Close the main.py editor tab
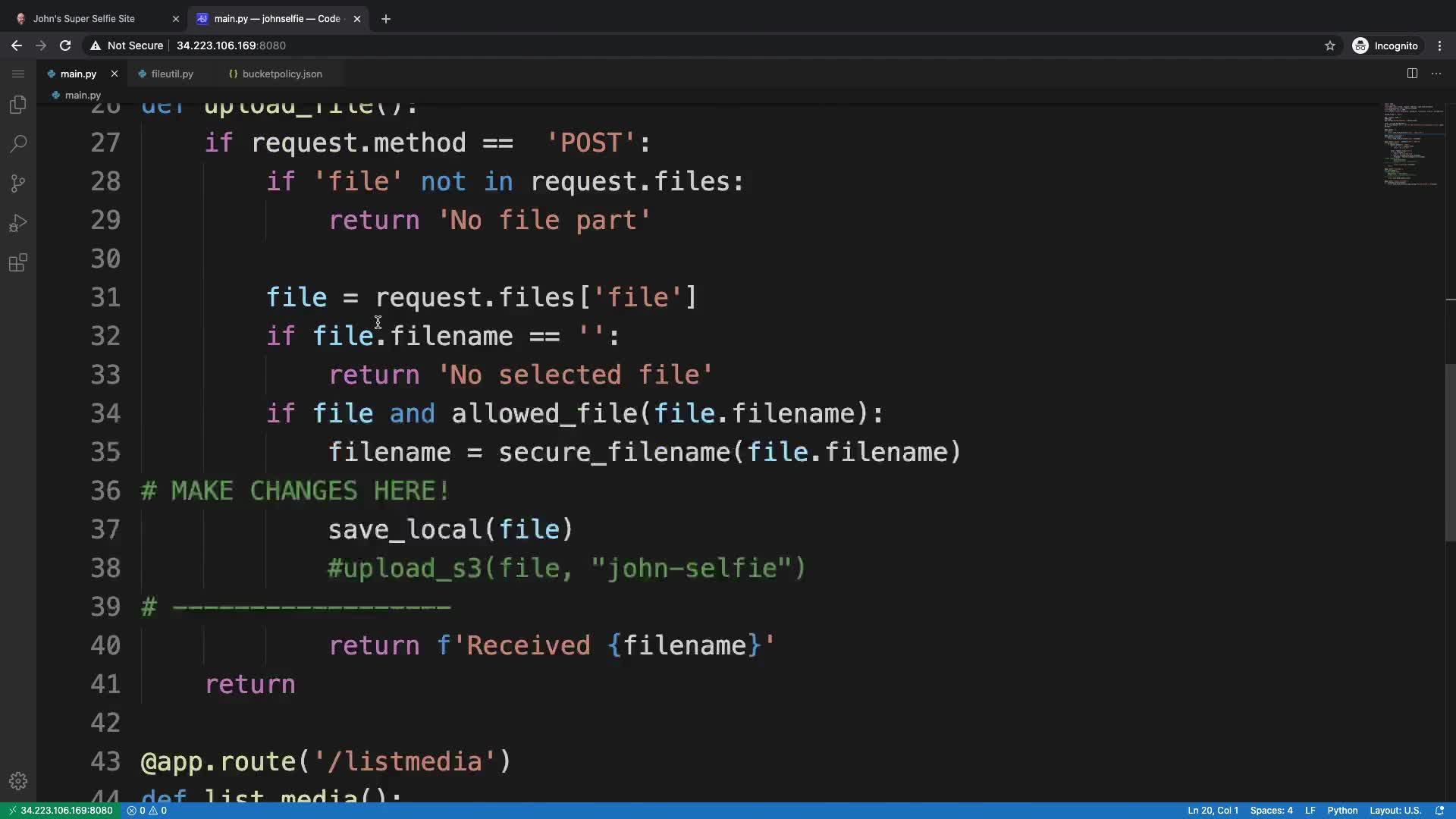Screen dimensions: 1456x819 [115, 74]
